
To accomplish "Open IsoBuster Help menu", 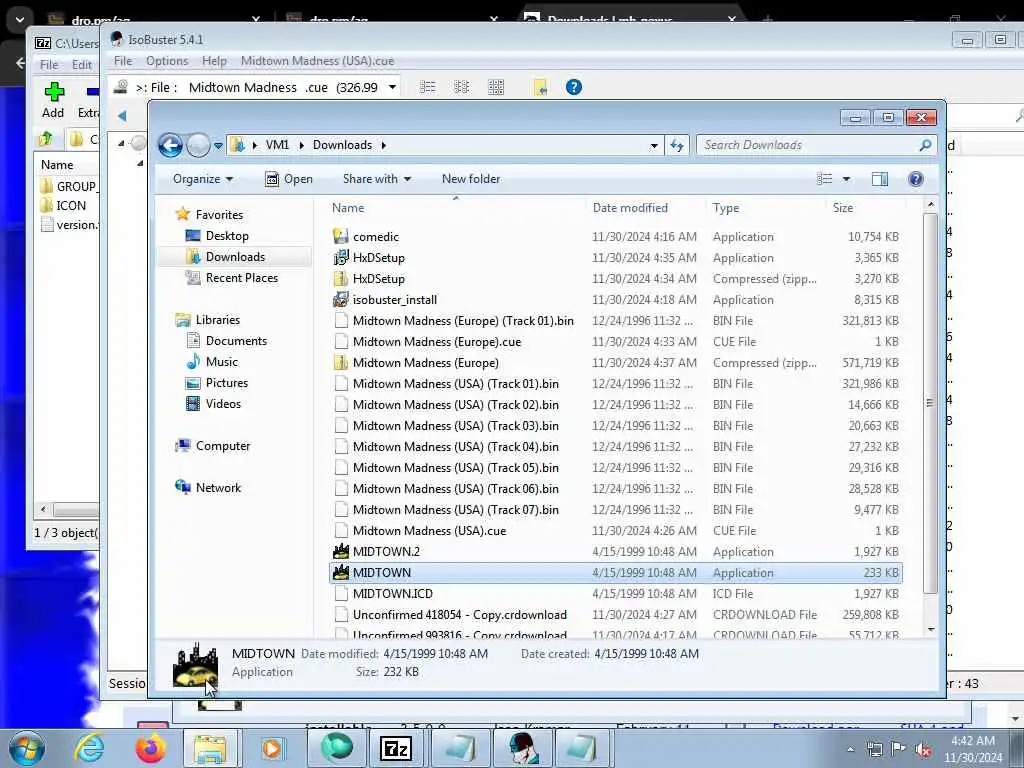I will pyautogui.click(x=214, y=61).
